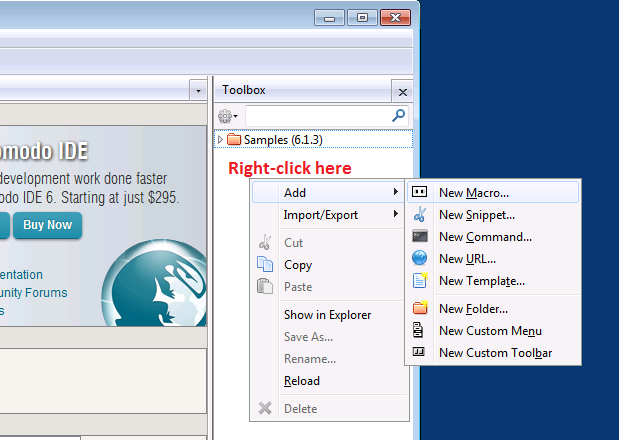Screen dimensions: 619x440
Task: Minimize the Komodo window
Action: (330, 18)
